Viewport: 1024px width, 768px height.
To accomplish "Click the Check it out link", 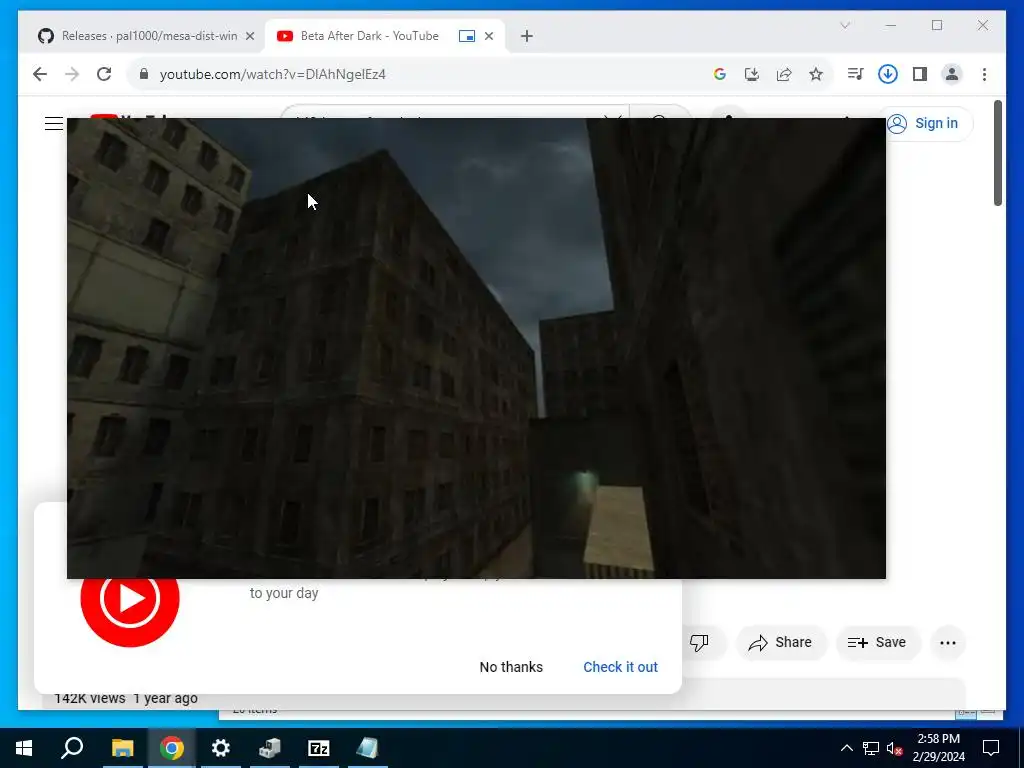I will pos(620,667).
